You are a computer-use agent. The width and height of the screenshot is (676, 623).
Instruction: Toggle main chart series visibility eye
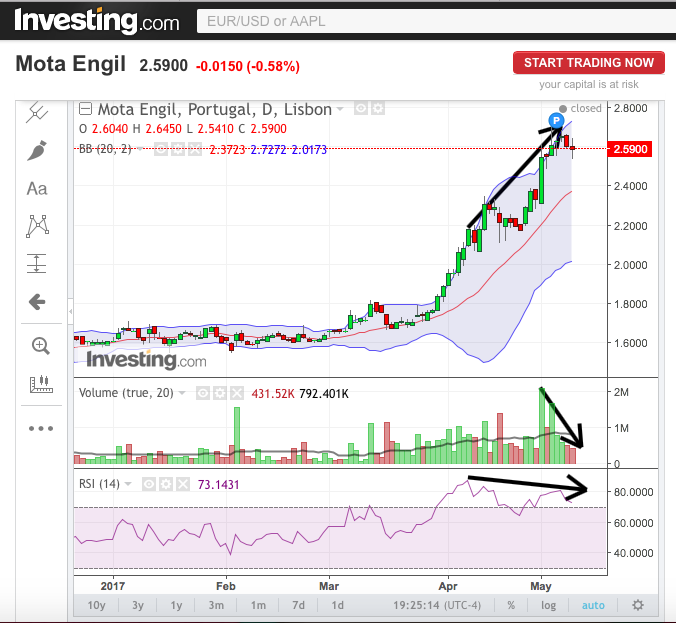point(361,108)
